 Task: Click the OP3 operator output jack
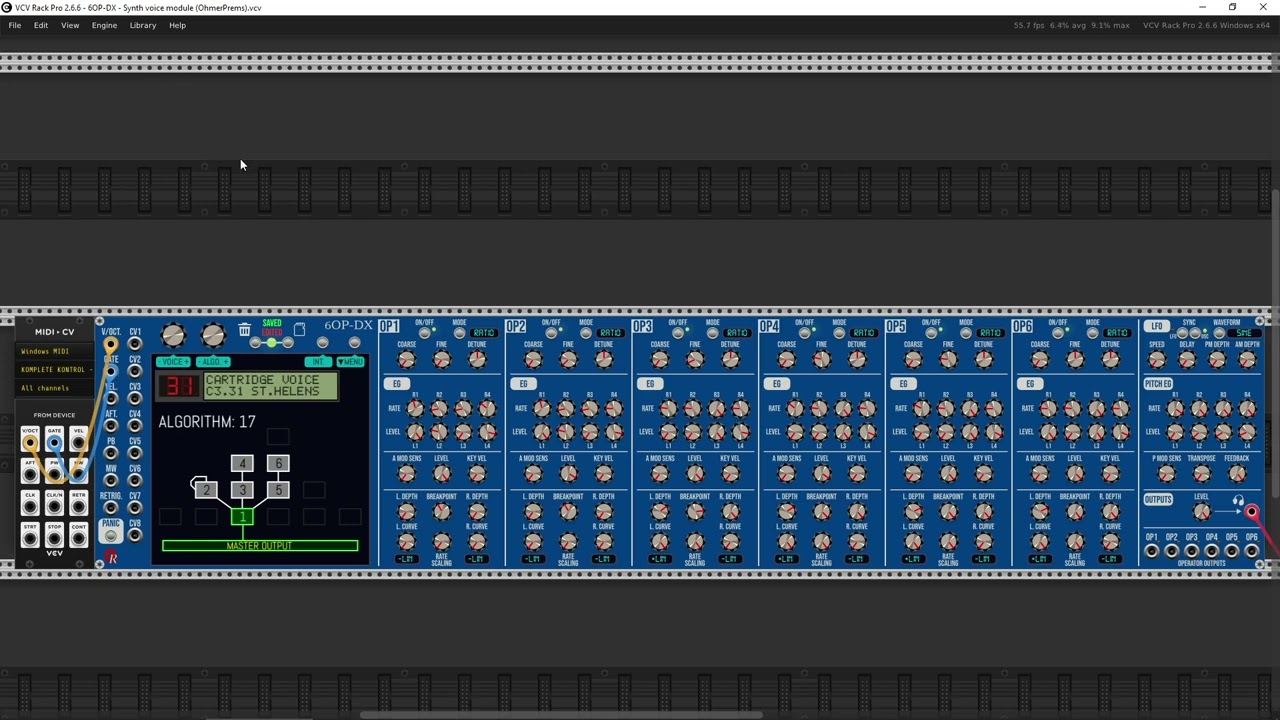1192,550
